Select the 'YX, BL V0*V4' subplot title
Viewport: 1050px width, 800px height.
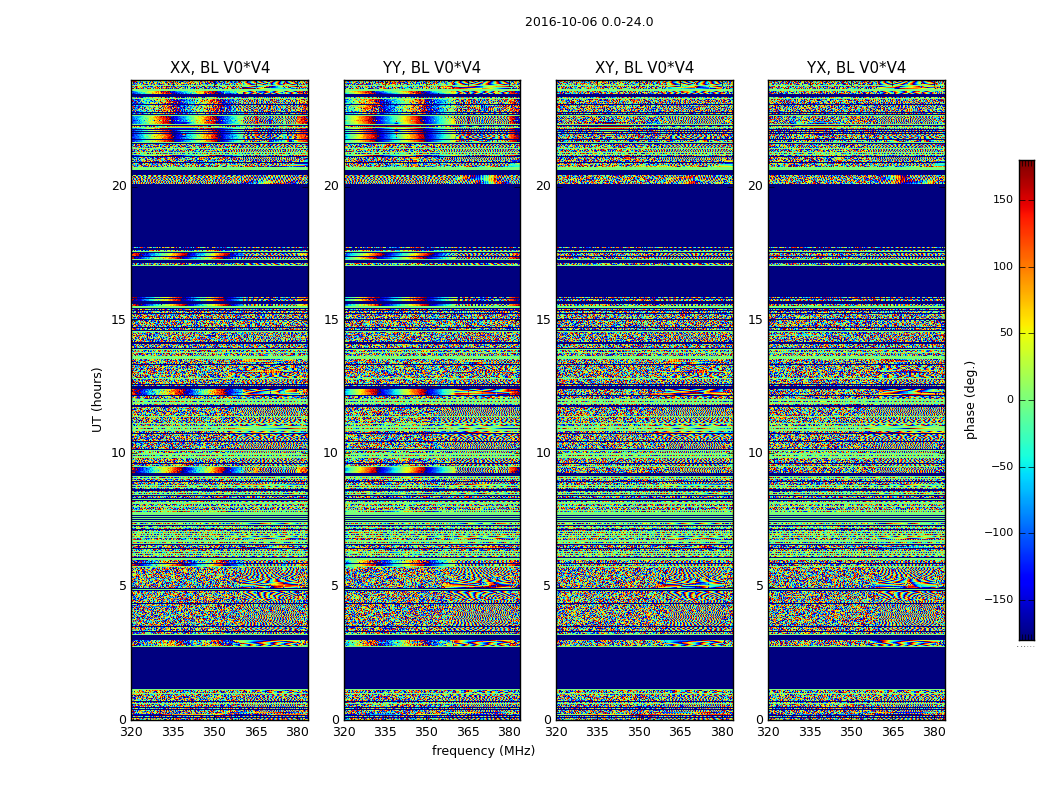click(x=856, y=68)
